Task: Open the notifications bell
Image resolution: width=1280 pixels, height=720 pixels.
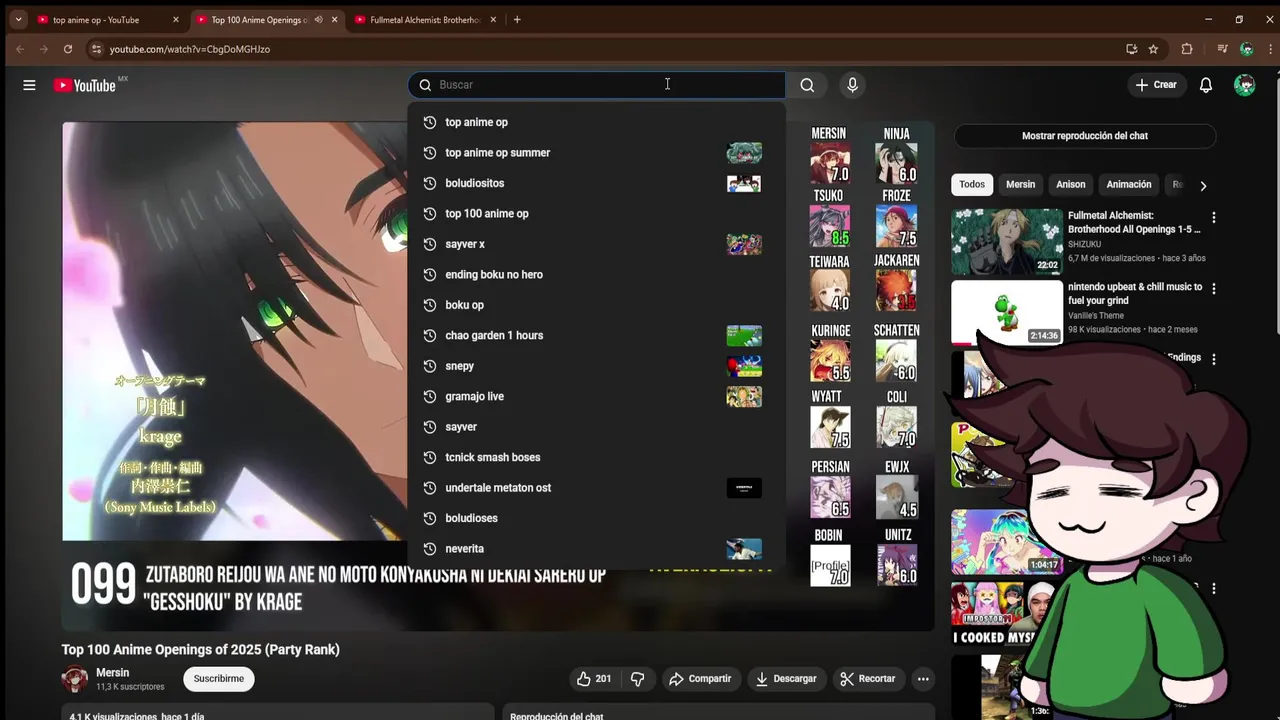Action: click(1206, 85)
